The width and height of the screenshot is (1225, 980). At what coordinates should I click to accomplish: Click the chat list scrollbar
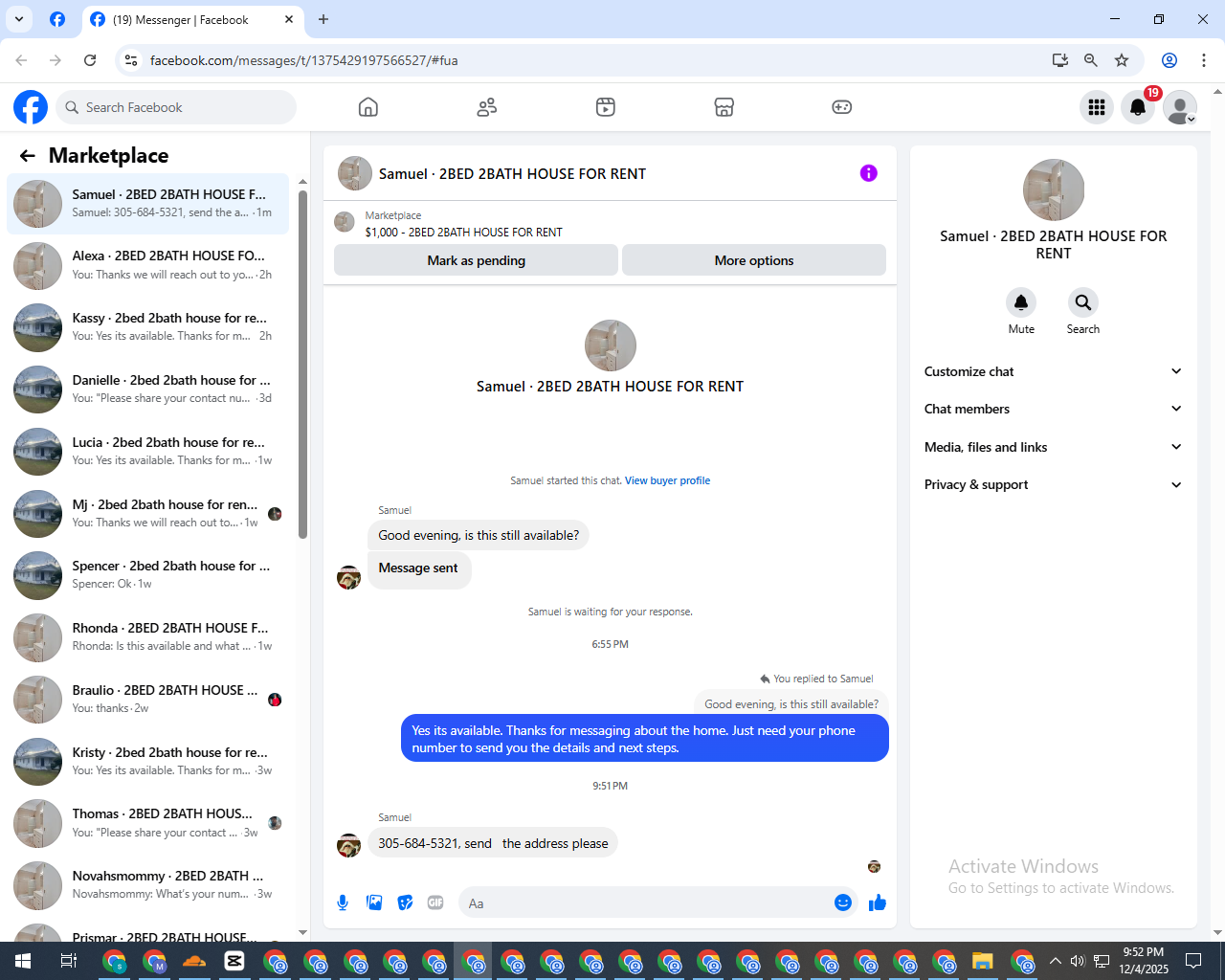point(302,364)
